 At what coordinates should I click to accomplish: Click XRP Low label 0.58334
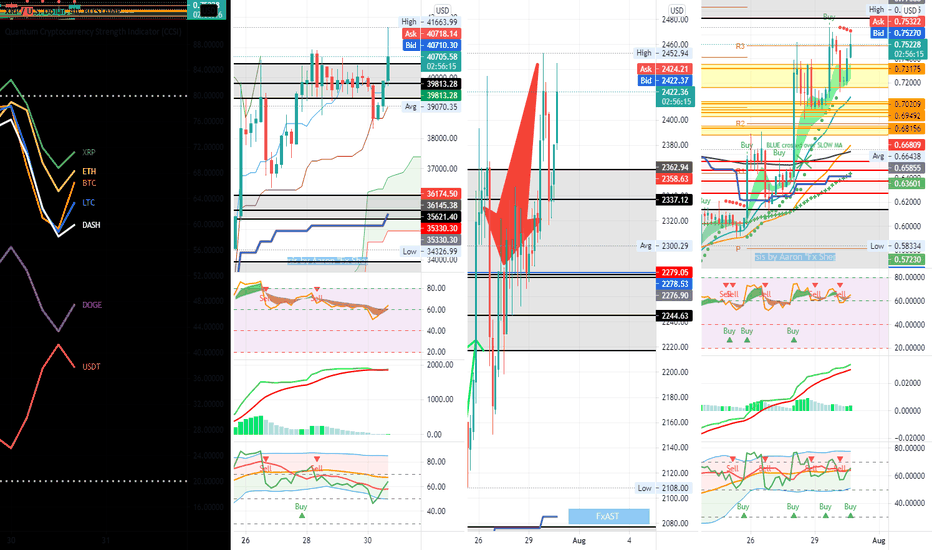(896, 246)
